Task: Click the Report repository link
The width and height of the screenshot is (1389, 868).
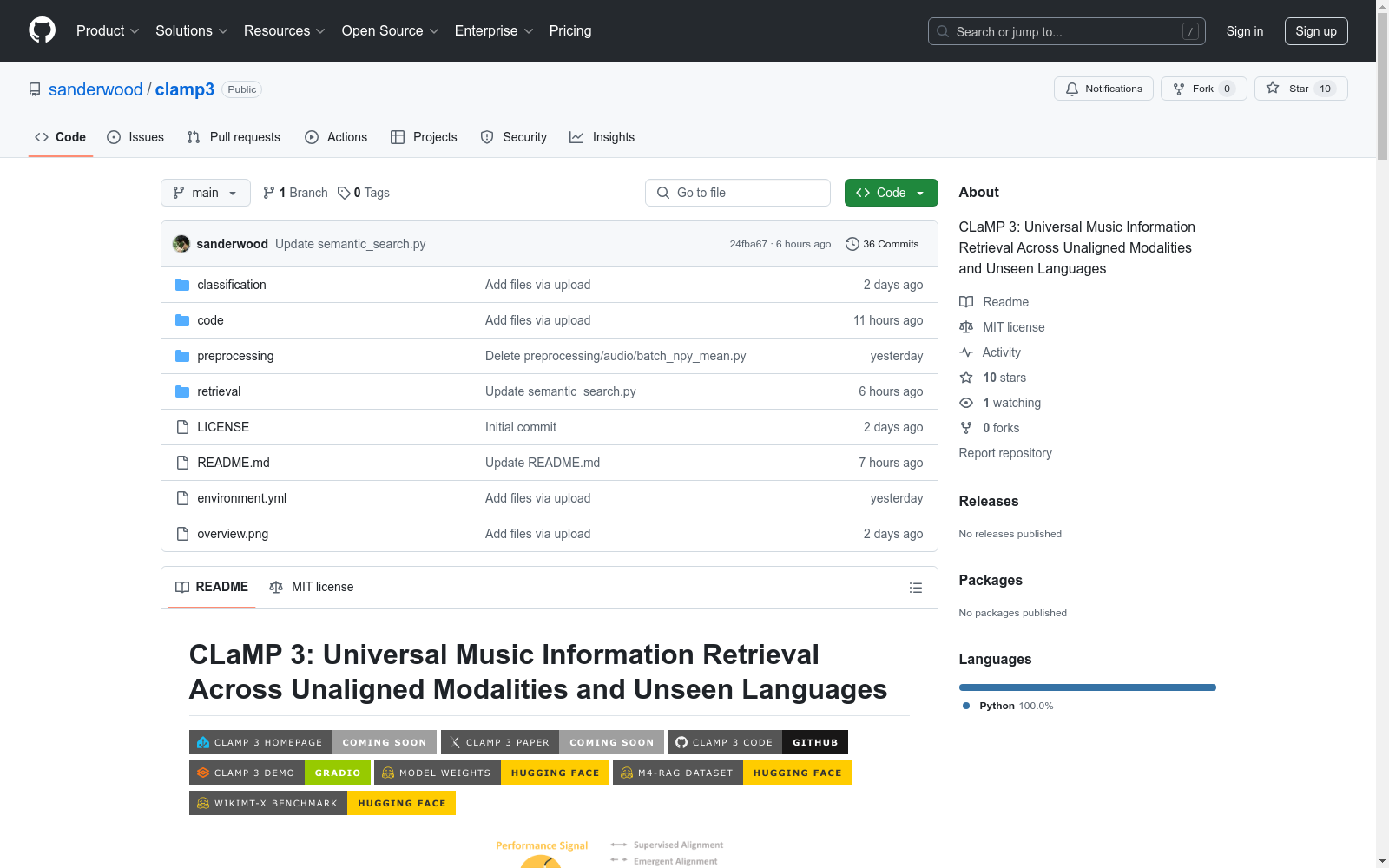Action: click(x=1005, y=453)
